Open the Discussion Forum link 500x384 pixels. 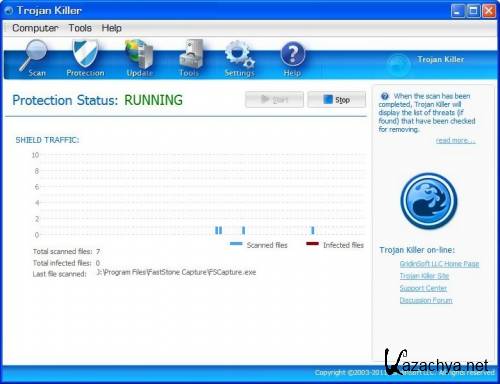tap(426, 300)
